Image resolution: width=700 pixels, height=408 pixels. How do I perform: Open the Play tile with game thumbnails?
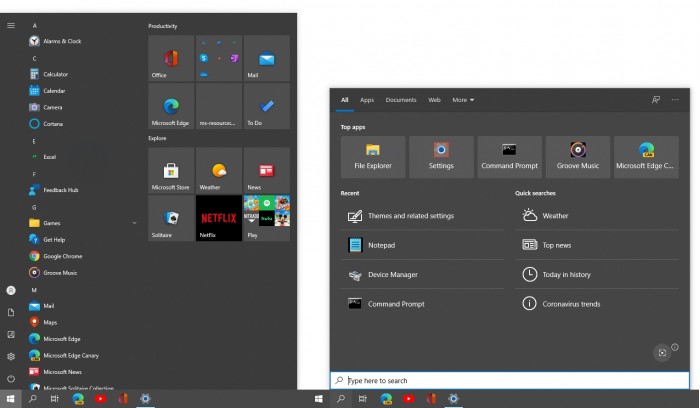pyautogui.click(x=267, y=218)
